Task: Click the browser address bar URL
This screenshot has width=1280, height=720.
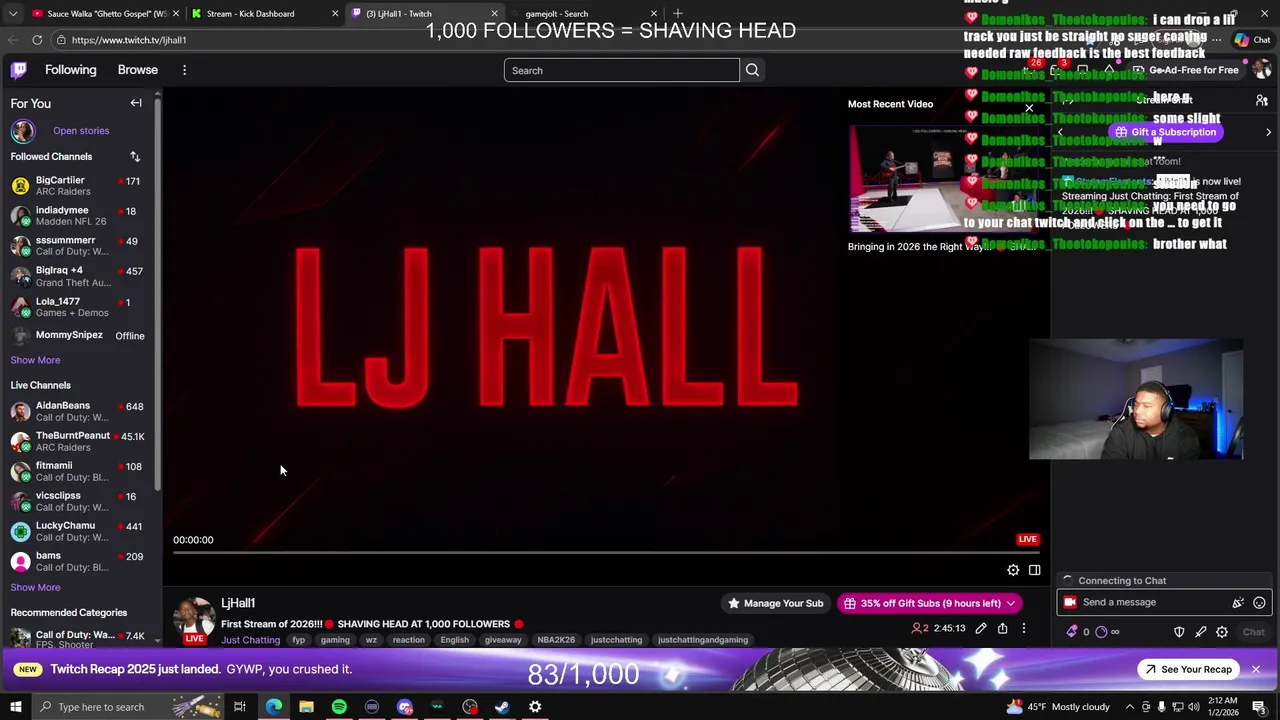Action: click(129, 40)
